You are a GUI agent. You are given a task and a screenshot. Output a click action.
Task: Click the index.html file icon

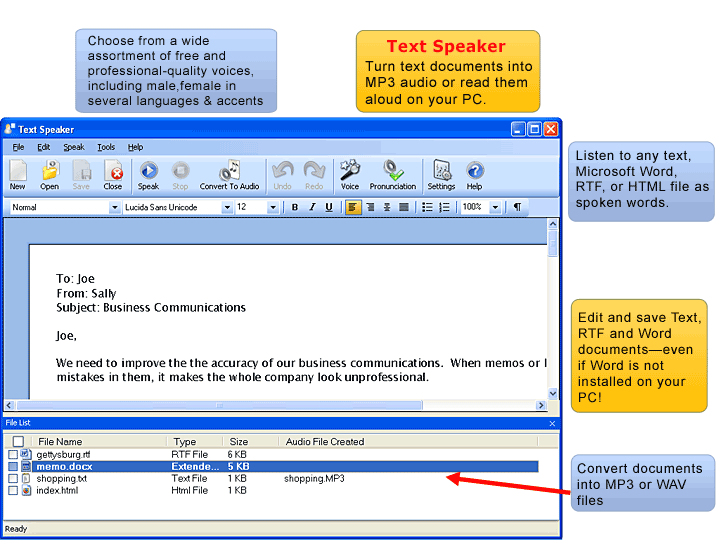(x=26, y=490)
